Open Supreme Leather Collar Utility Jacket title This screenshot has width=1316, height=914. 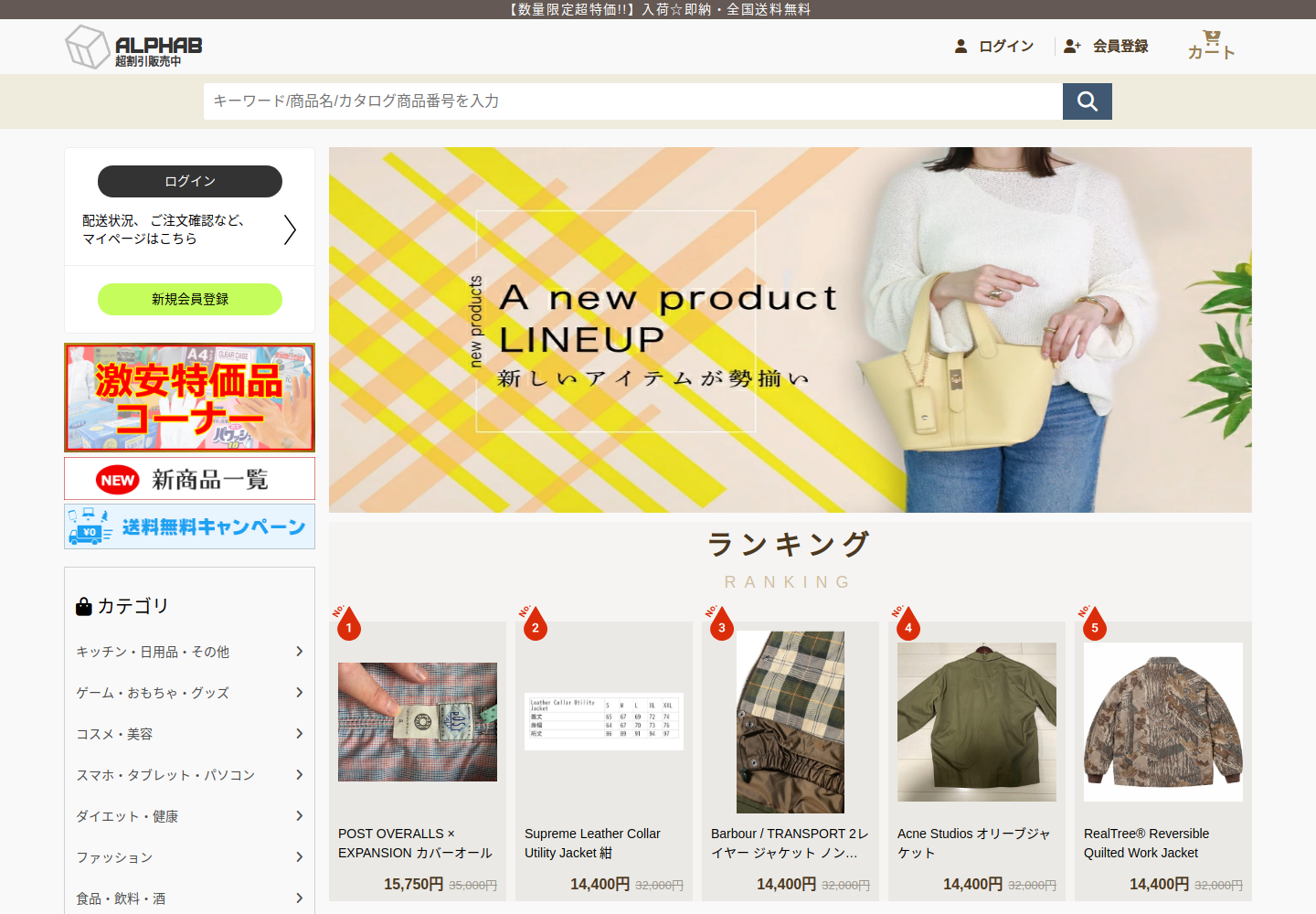[x=592, y=844]
